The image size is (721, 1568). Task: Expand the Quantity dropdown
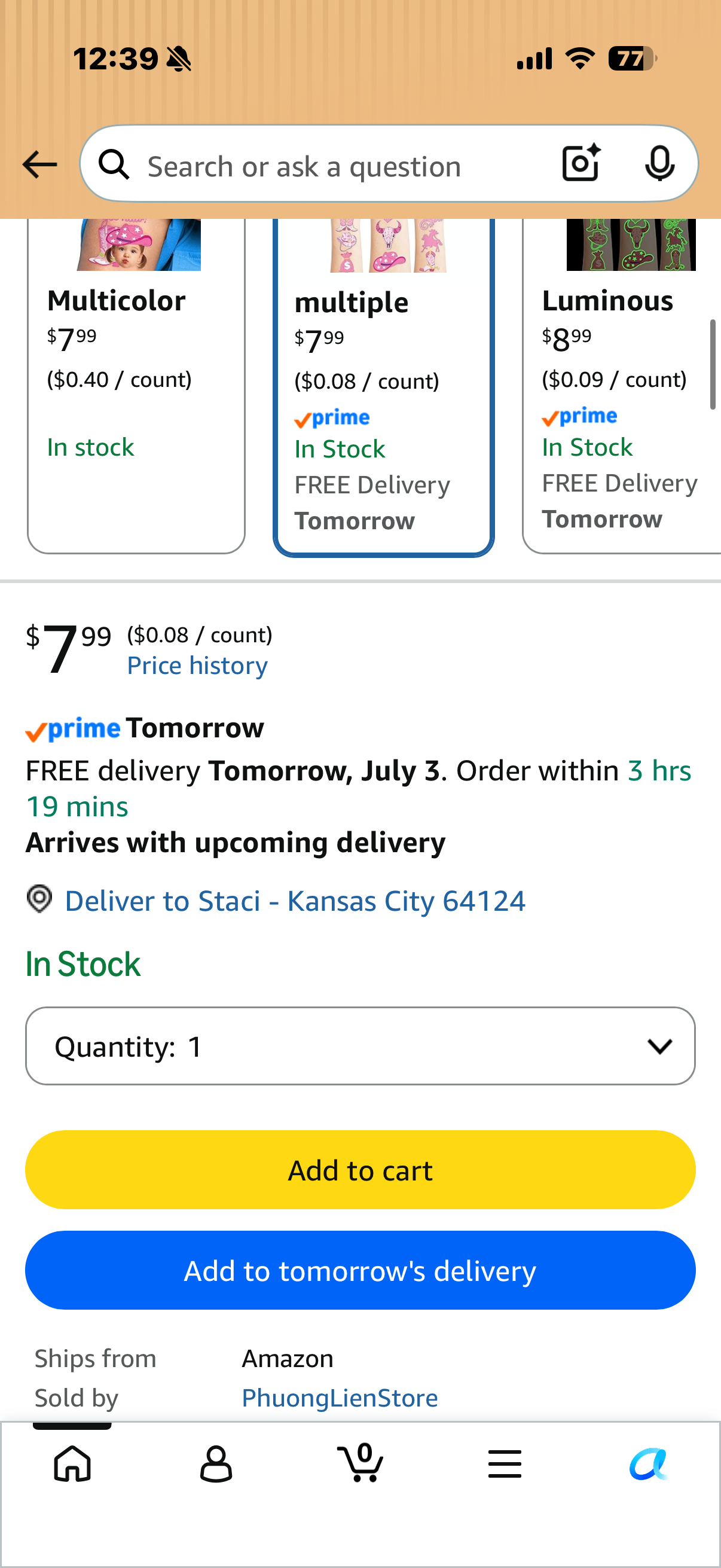pyautogui.click(x=360, y=1046)
